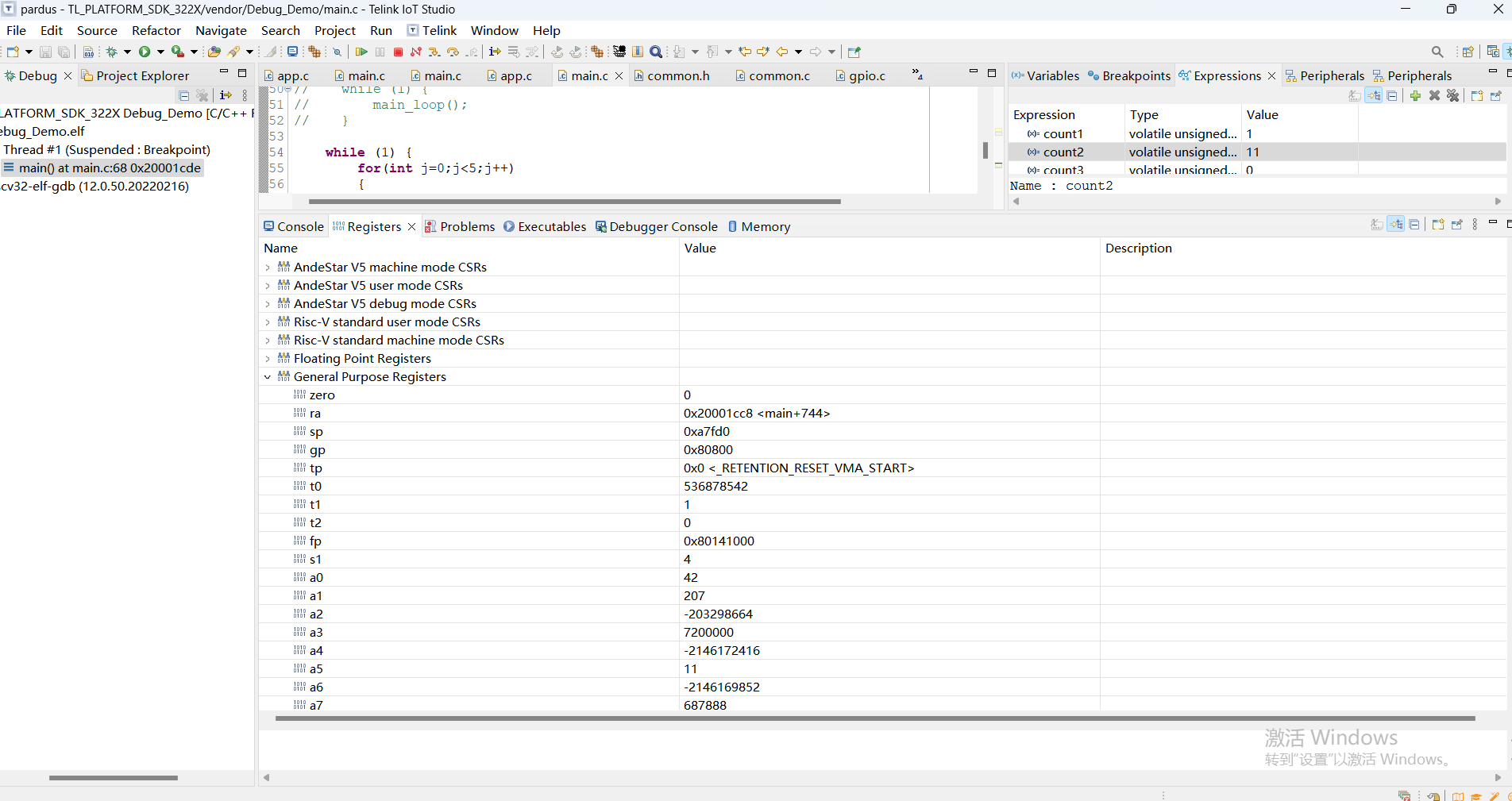Switch to the Project Explorer tab
1512x801 pixels.
pos(135,75)
